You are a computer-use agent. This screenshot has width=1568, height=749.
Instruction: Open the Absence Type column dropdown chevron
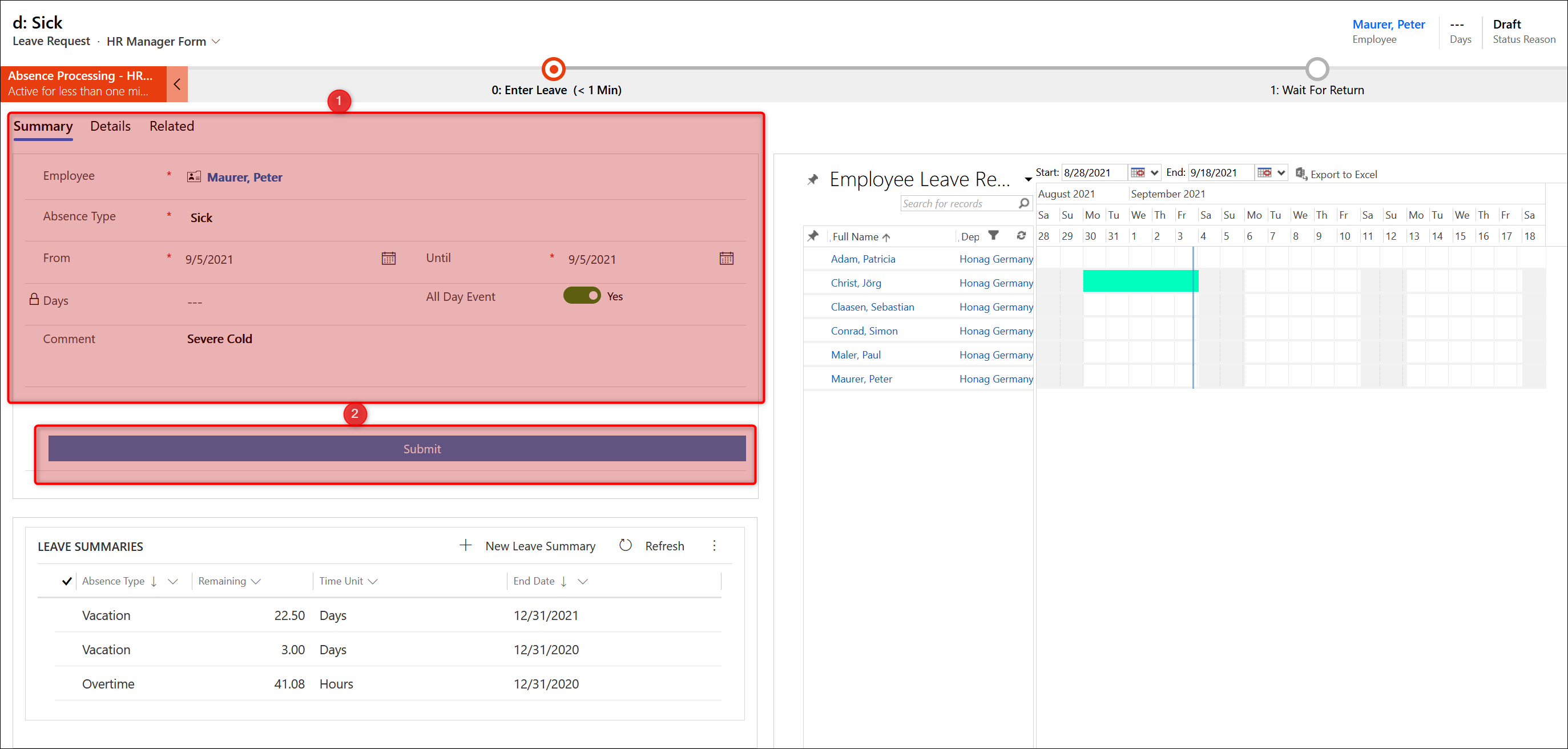(173, 581)
